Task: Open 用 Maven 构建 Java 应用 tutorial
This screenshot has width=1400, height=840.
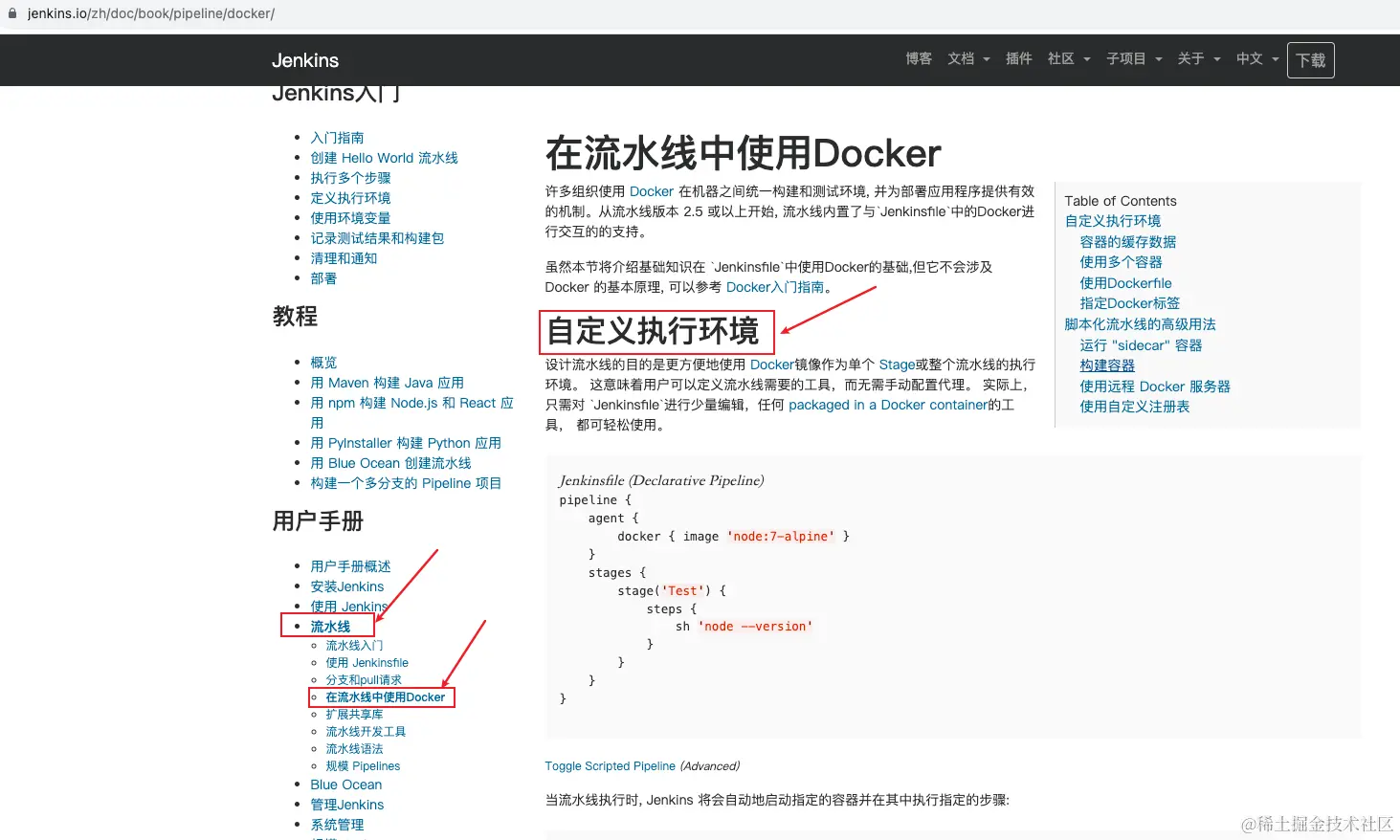Action: [x=387, y=383]
